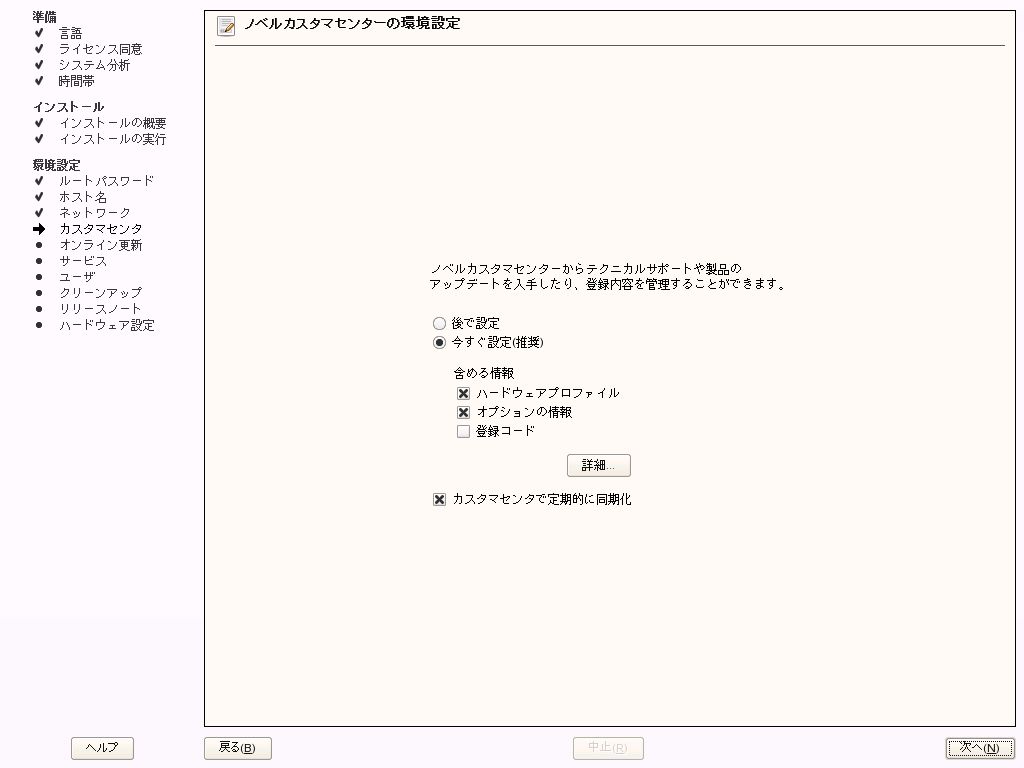Uncheck the ハードウェアプロファイル checkbox

click(463, 393)
